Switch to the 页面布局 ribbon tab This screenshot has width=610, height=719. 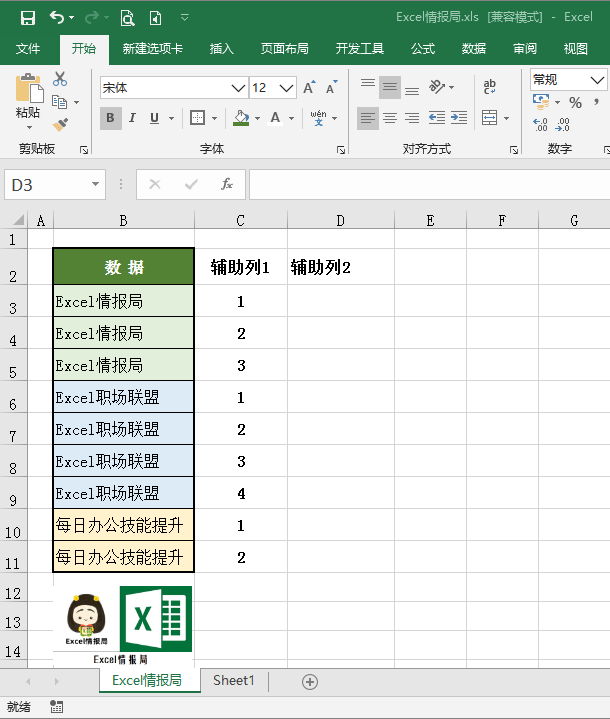[x=284, y=49]
